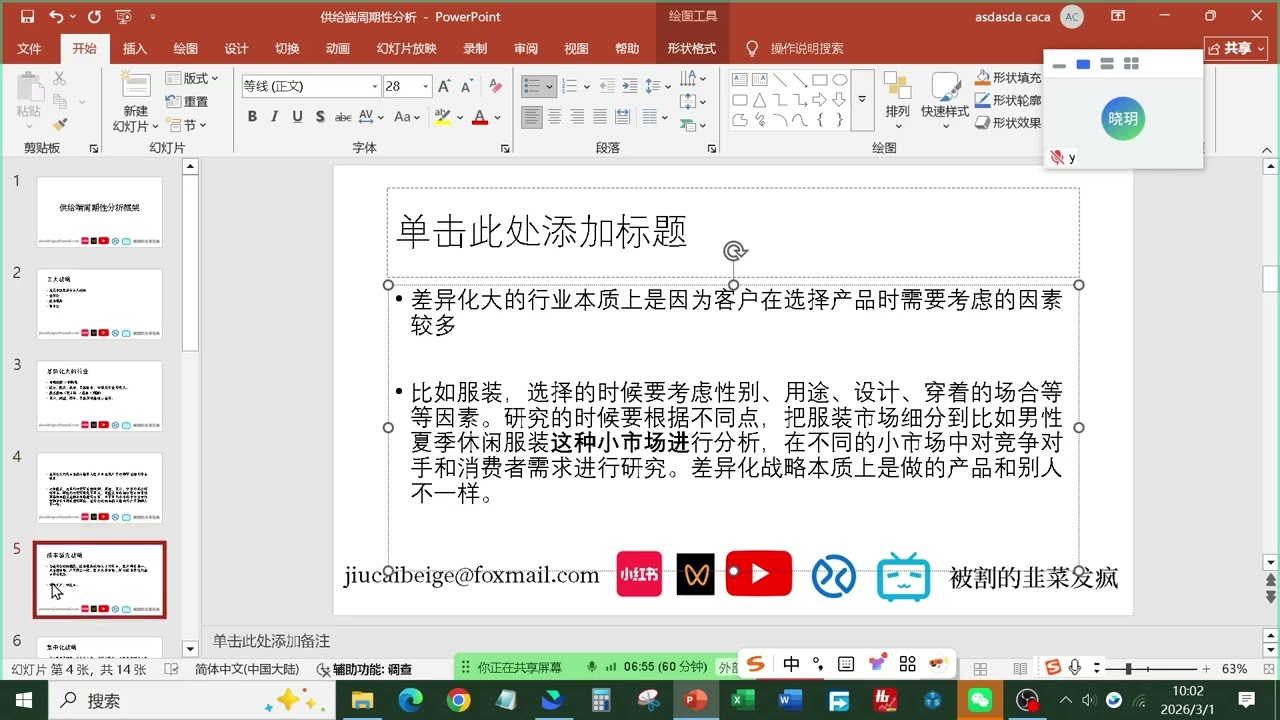Select the rectangle shape in shapes gallery
The height and width of the screenshot is (720, 1280).
(x=819, y=80)
